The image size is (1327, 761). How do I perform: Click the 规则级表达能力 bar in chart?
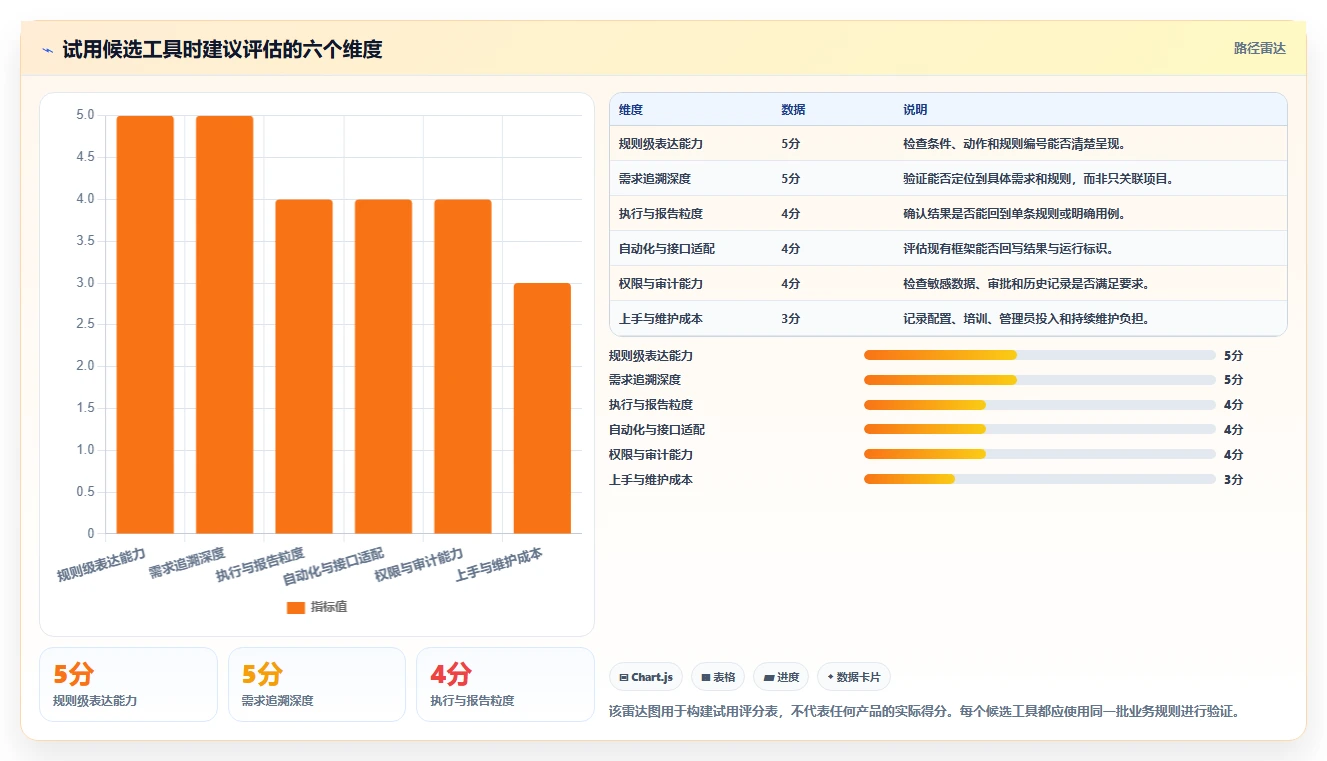(145, 324)
